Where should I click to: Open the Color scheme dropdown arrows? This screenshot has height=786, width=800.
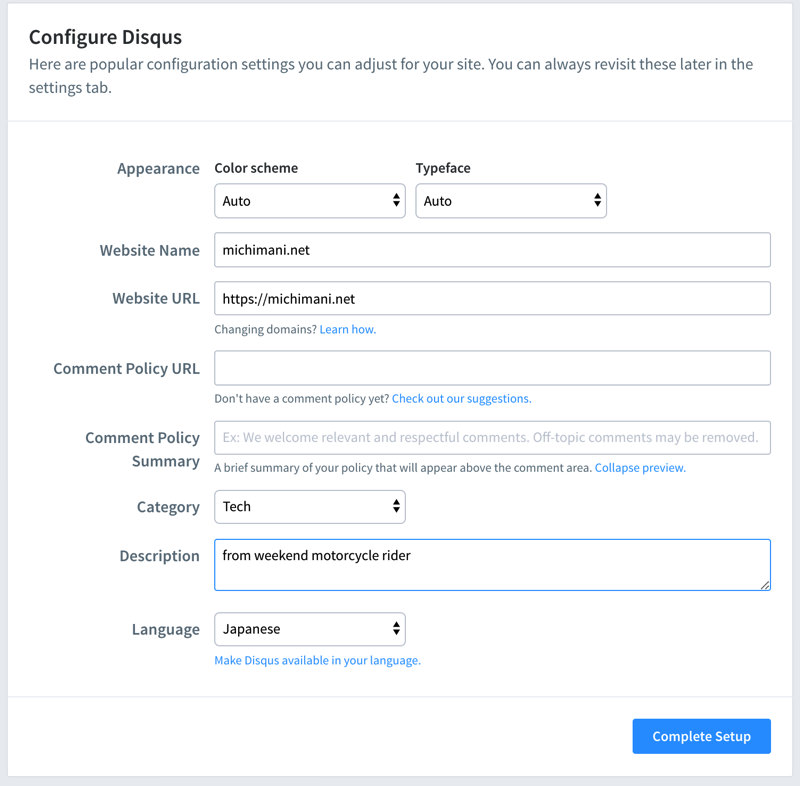tap(394, 200)
